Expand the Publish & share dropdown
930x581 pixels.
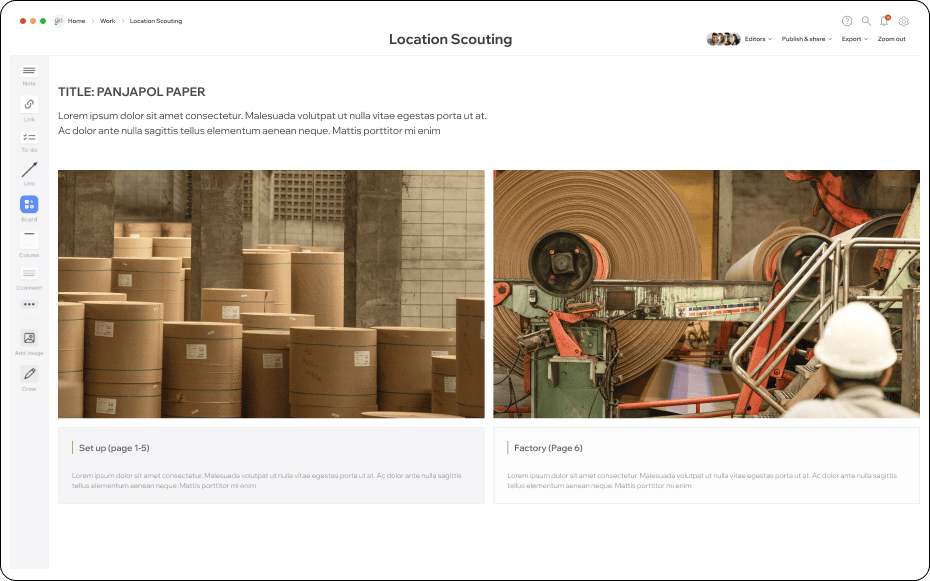pos(807,39)
